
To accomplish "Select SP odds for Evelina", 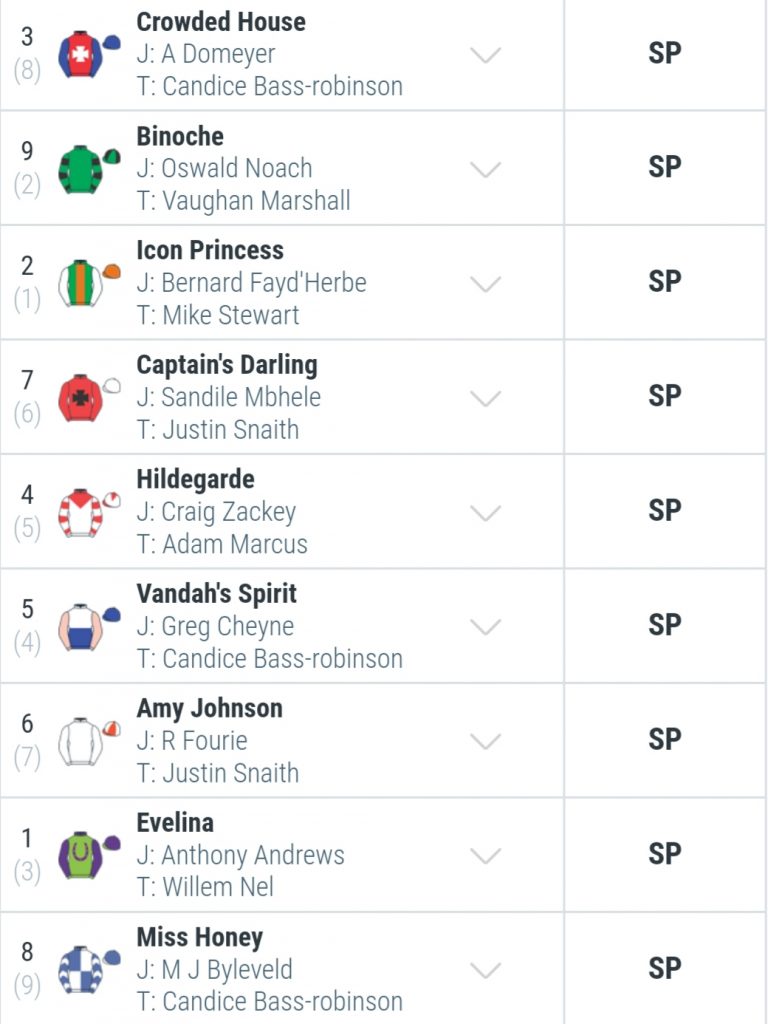I will point(665,854).
